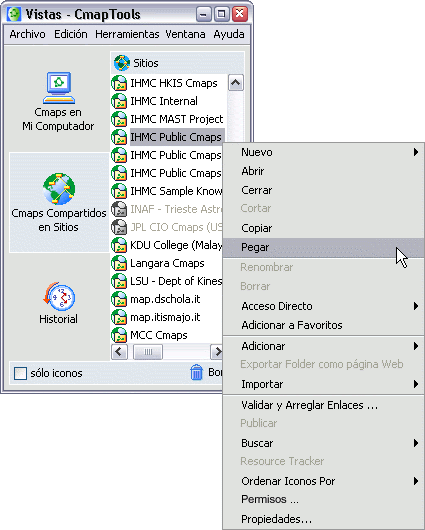Select the KDU College (Malay list entry
425x530 pixels.
point(176,245)
